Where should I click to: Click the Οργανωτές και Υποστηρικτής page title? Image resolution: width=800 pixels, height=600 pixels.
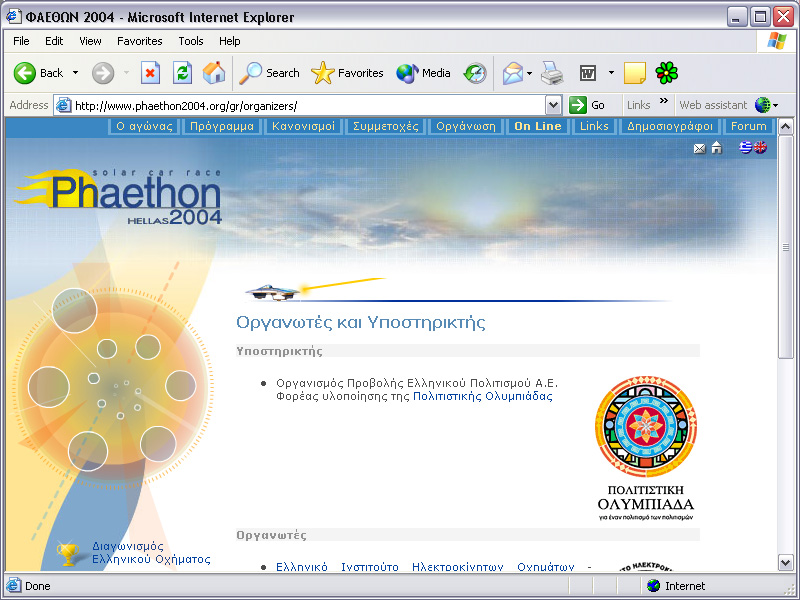pyautogui.click(x=361, y=322)
